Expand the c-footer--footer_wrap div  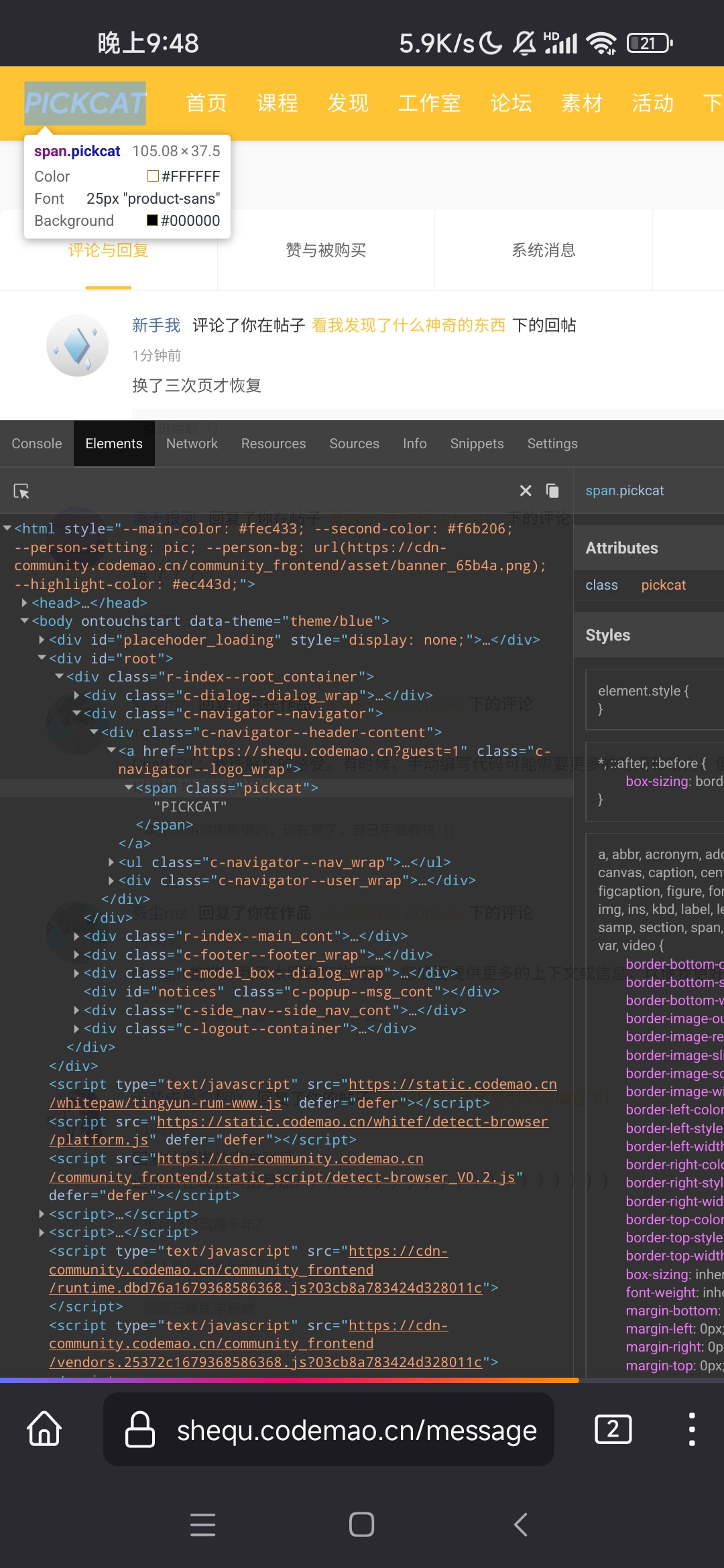point(77,954)
